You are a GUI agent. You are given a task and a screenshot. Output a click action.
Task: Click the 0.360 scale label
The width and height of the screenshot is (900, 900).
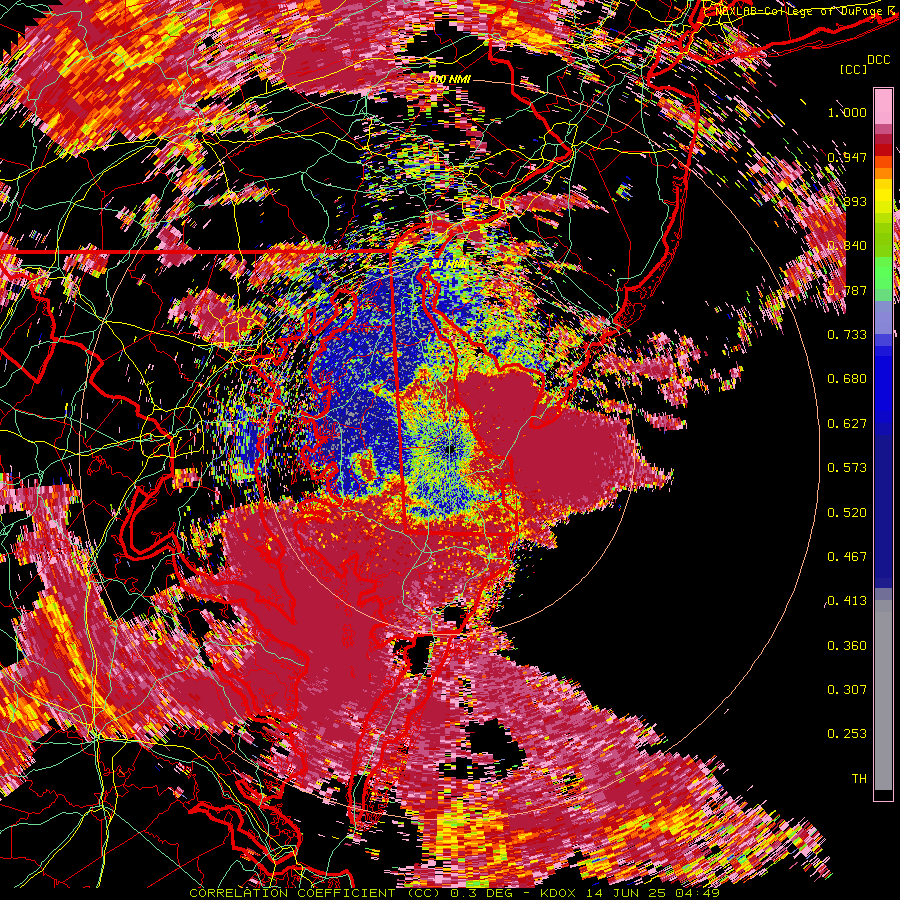tap(847, 646)
